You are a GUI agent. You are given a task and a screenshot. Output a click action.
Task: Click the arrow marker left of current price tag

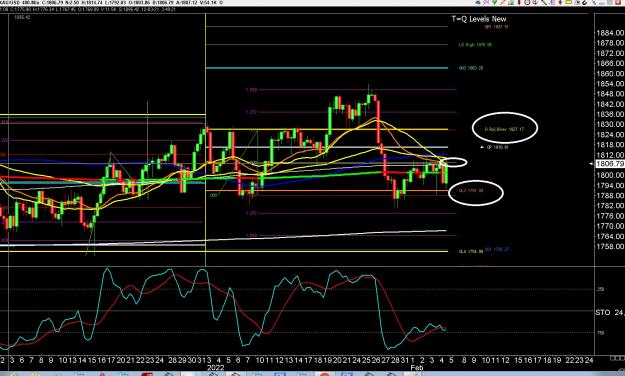[592, 163]
